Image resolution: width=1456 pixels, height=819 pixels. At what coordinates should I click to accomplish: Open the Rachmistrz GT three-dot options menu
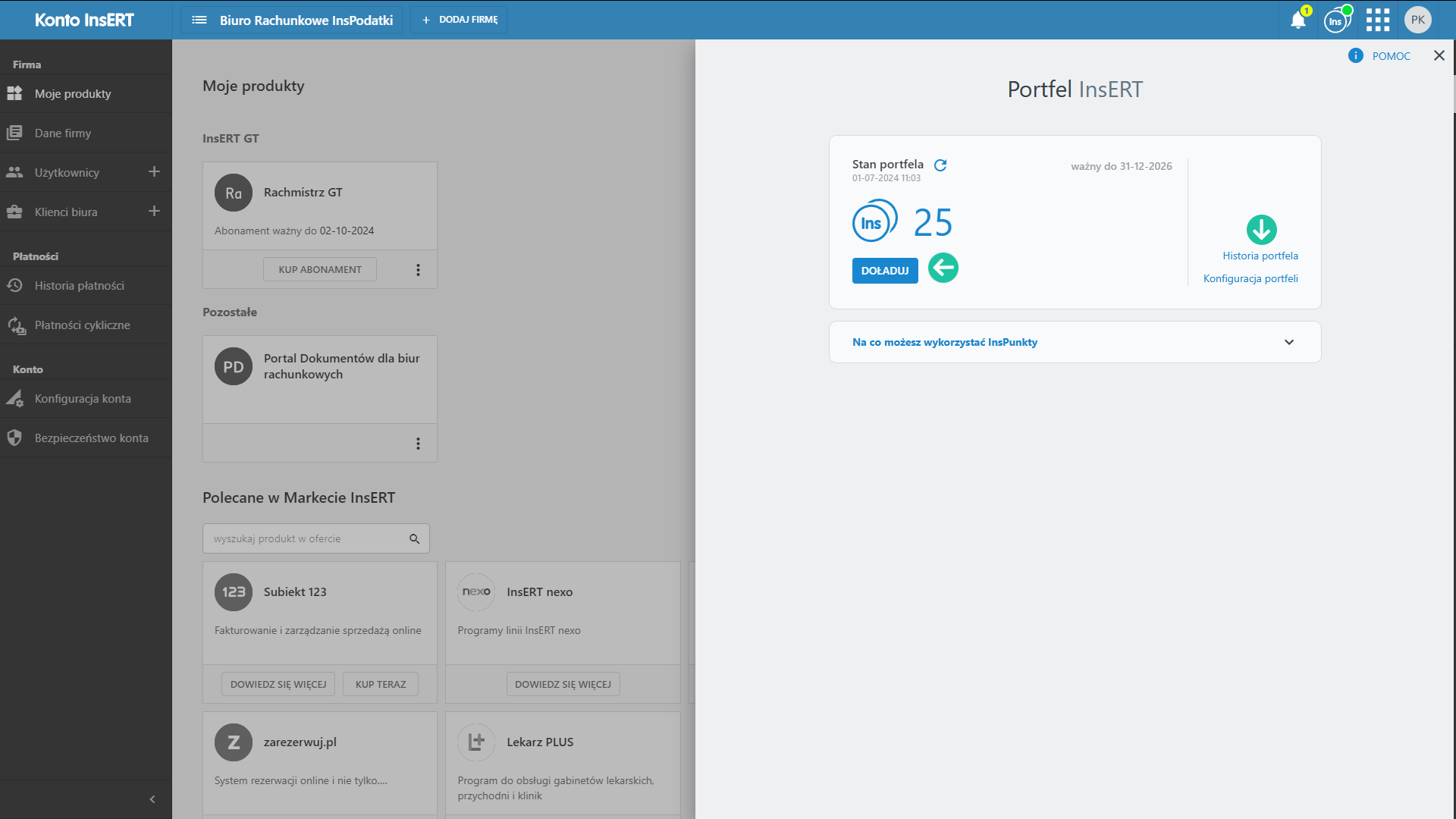pos(418,270)
